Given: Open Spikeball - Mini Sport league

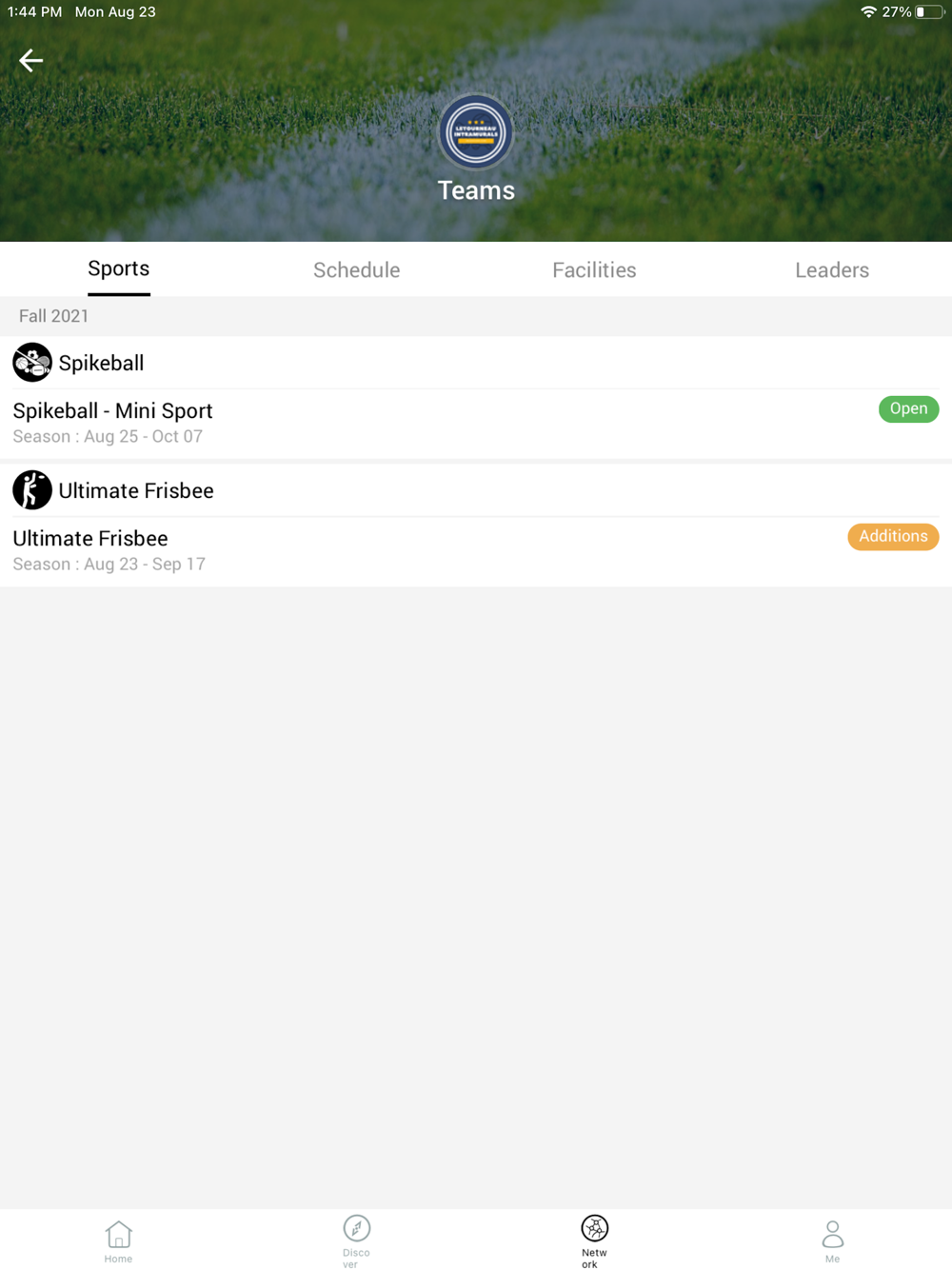Looking at the screenshot, I should 476,424.
